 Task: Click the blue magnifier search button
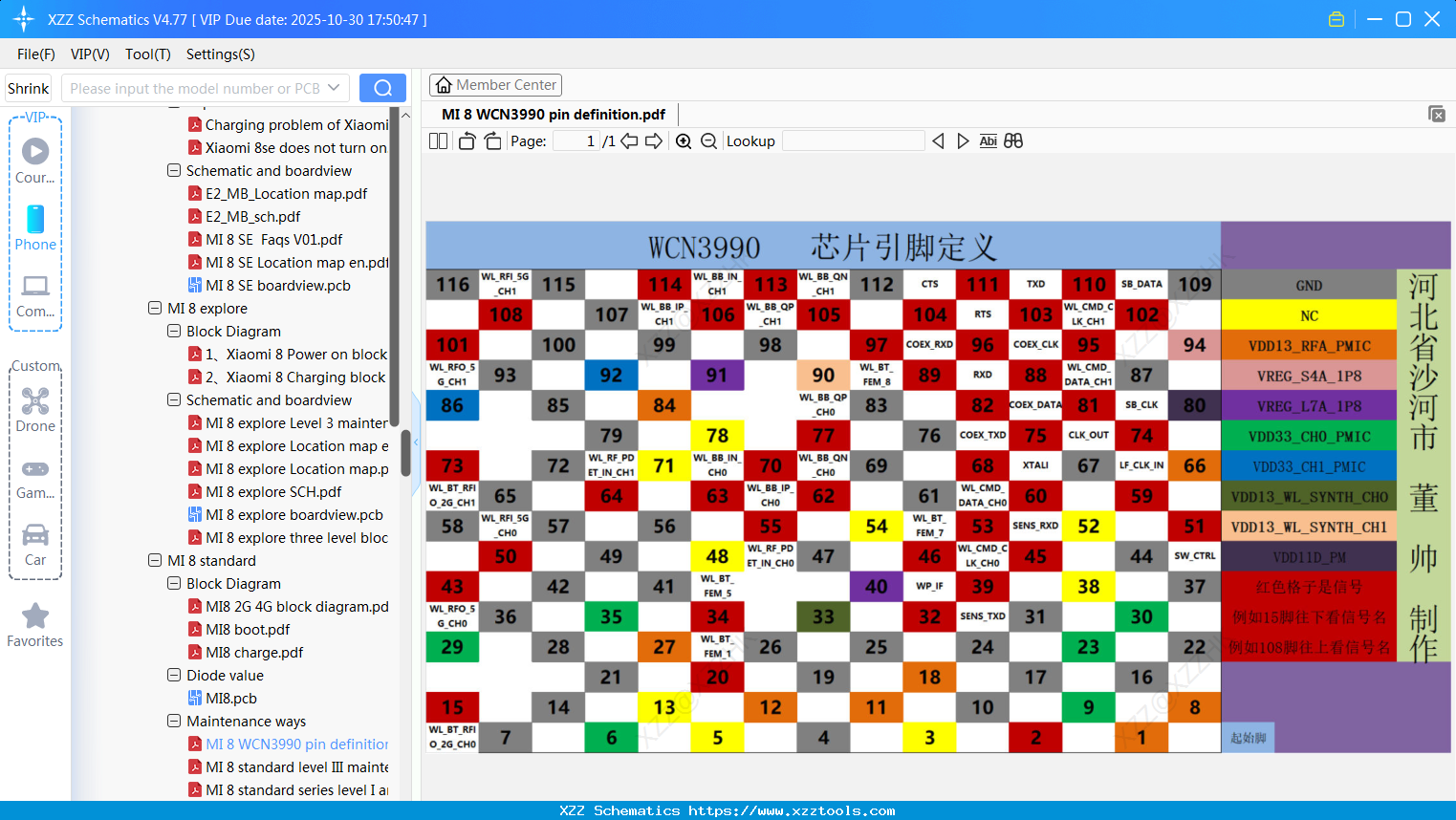pos(382,88)
